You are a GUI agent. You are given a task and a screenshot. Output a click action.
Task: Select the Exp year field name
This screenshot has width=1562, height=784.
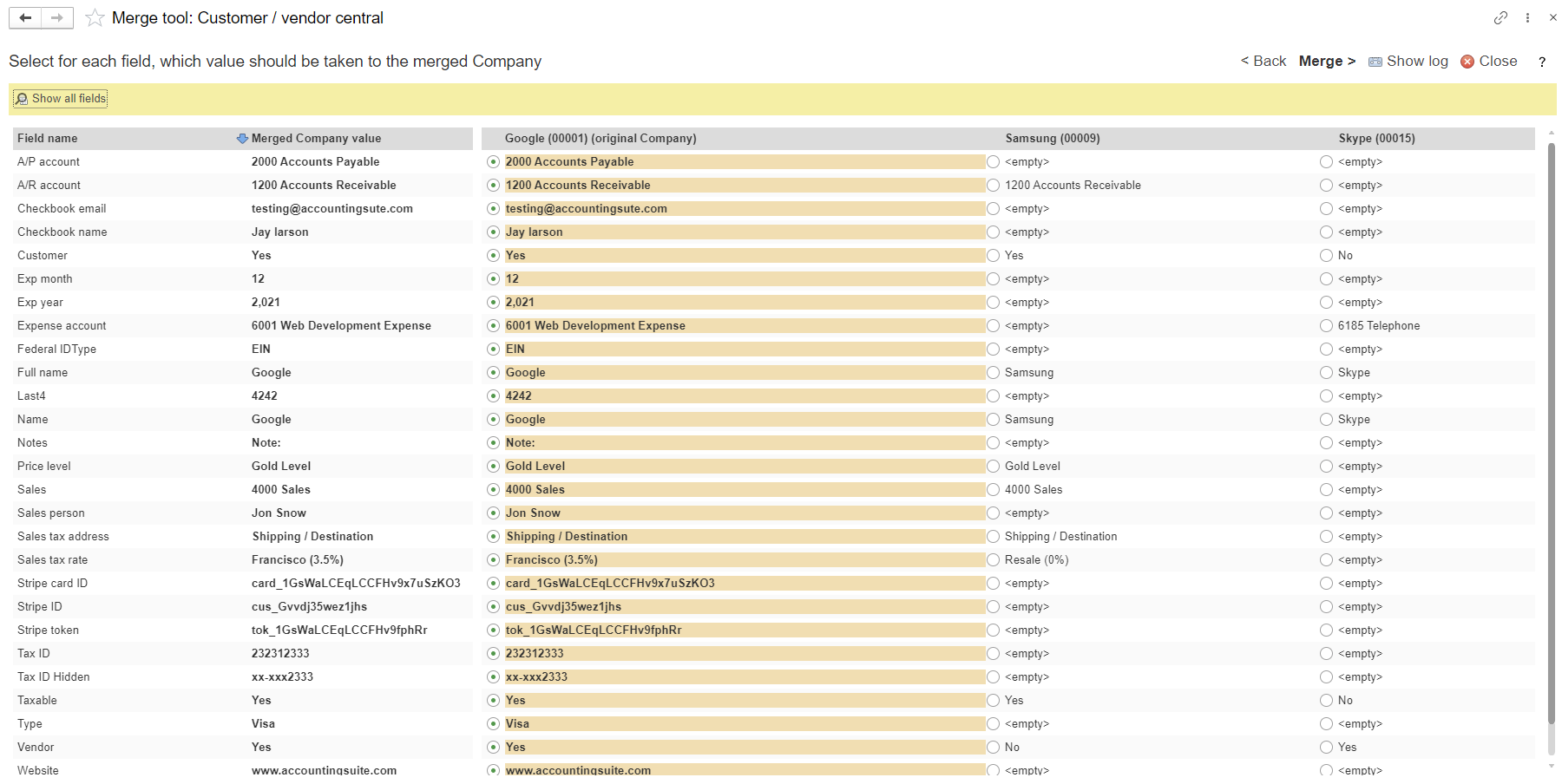pyautogui.click(x=40, y=303)
